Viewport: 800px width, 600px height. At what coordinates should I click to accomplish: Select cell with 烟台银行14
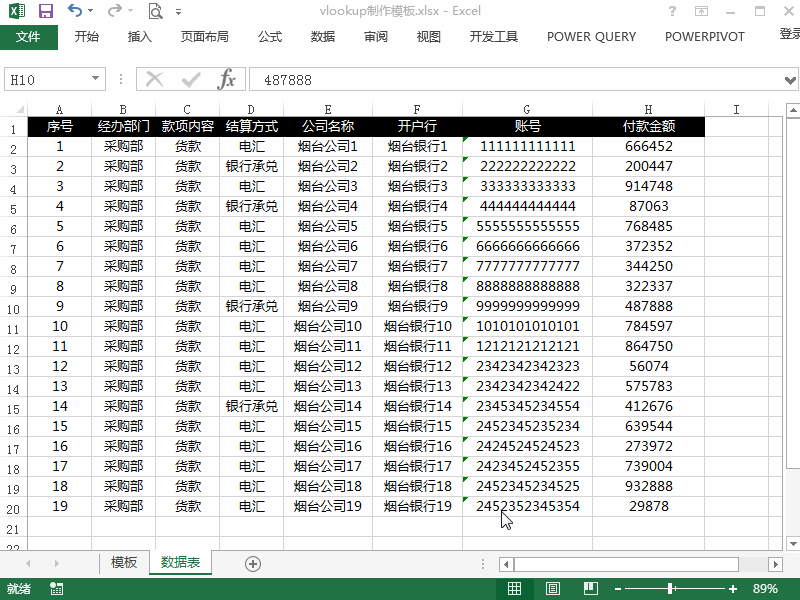click(417, 406)
